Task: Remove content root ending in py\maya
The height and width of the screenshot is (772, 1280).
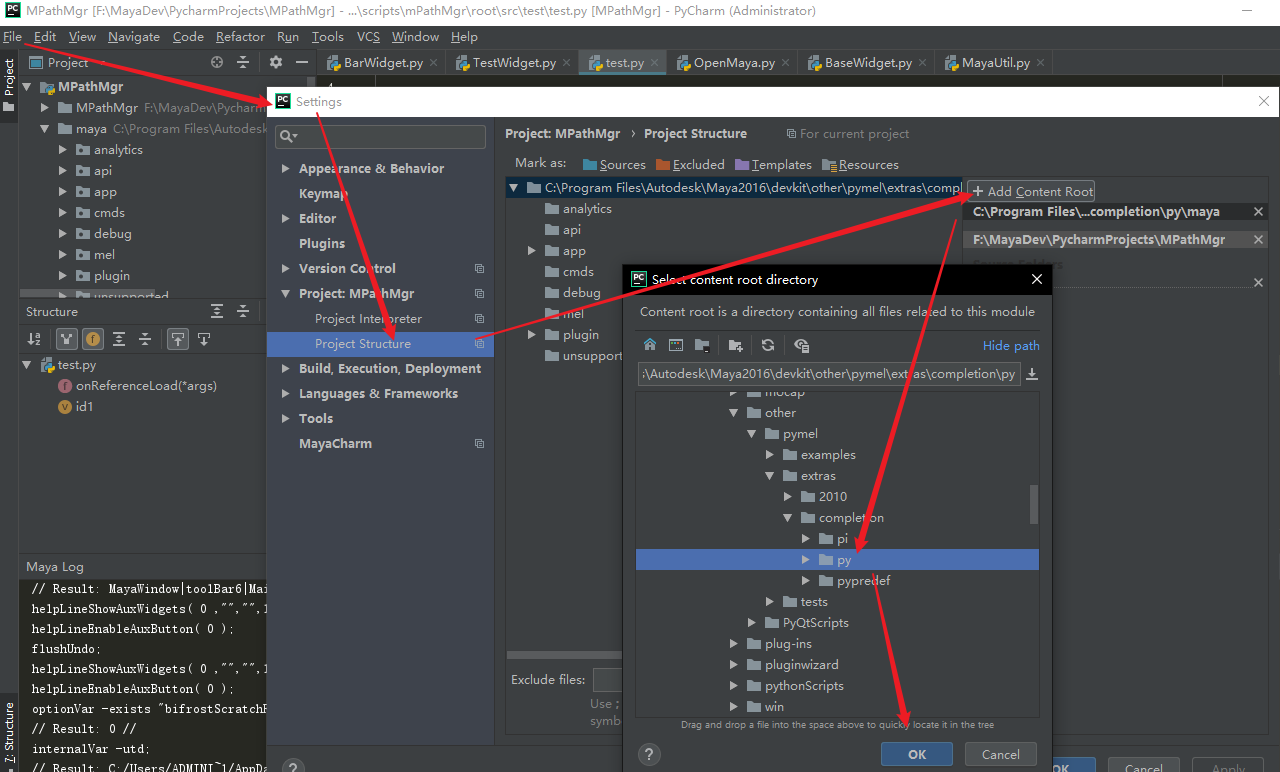Action: click(1258, 212)
